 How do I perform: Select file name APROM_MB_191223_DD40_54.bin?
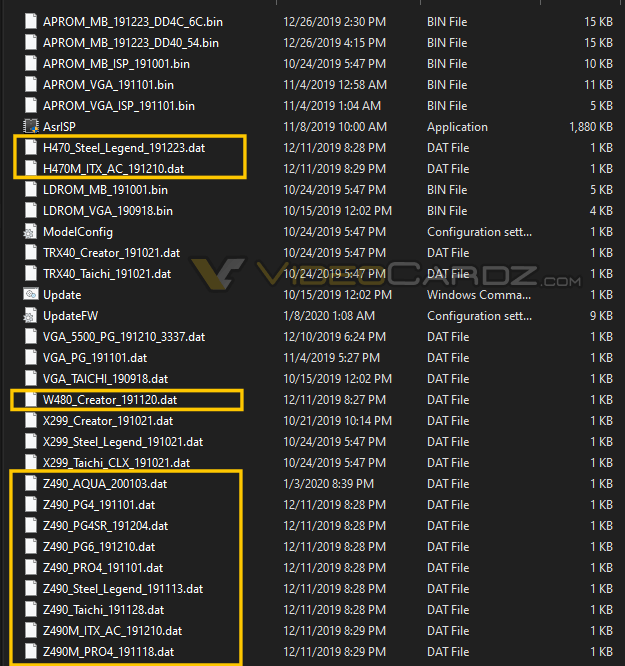(131, 43)
